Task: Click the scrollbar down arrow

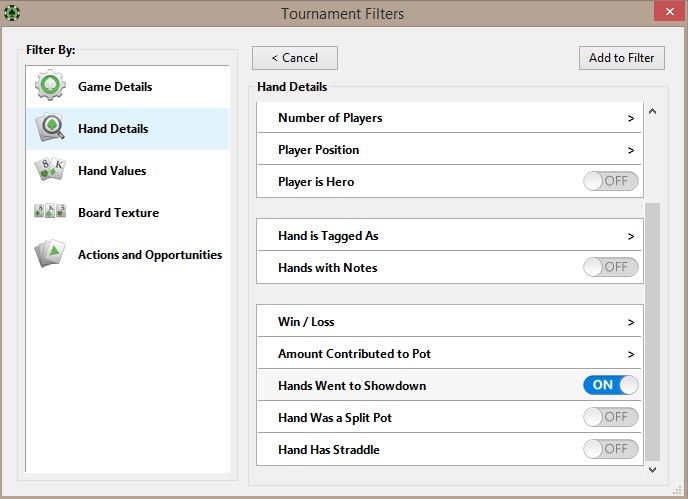Action: coord(653,469)
